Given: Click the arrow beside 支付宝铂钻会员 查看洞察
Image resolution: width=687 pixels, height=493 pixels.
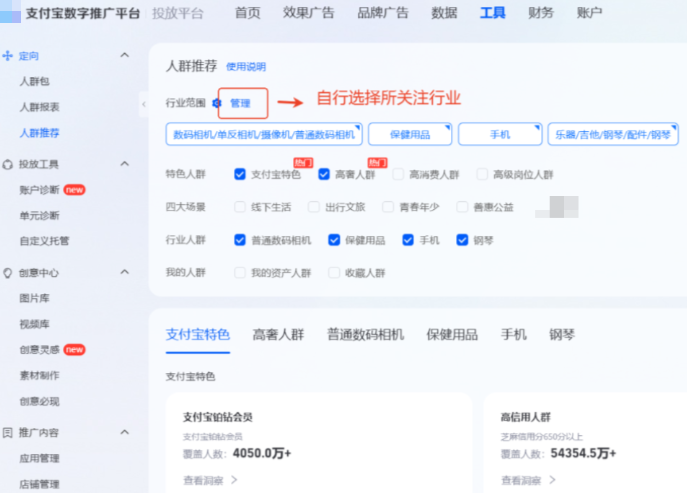Looking at the screenshot, I should click(234, 480).
